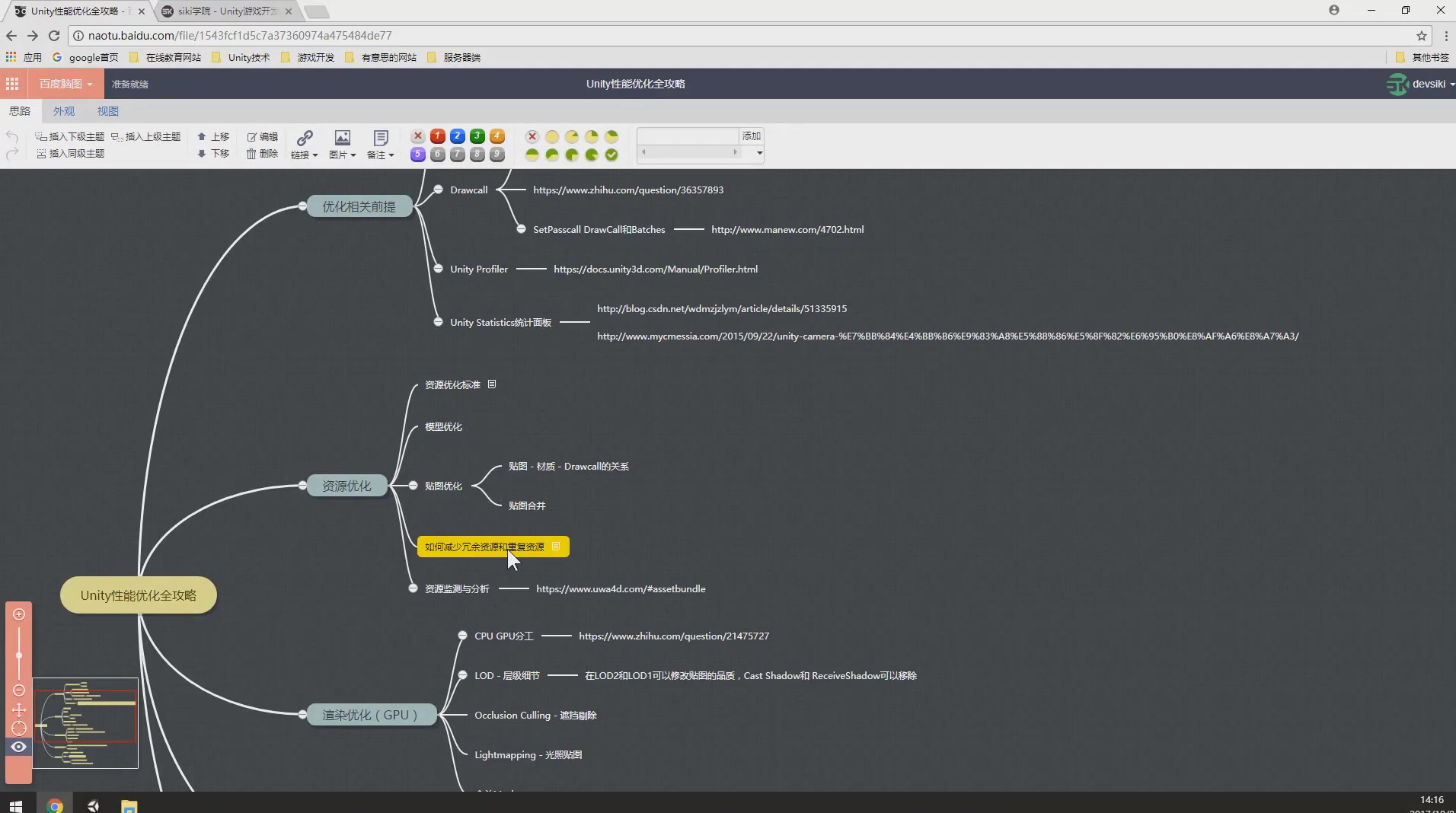1456x813 pixels.
Task: Collapse the Drawcall node toggle
Action: click(x=438, y=190)
